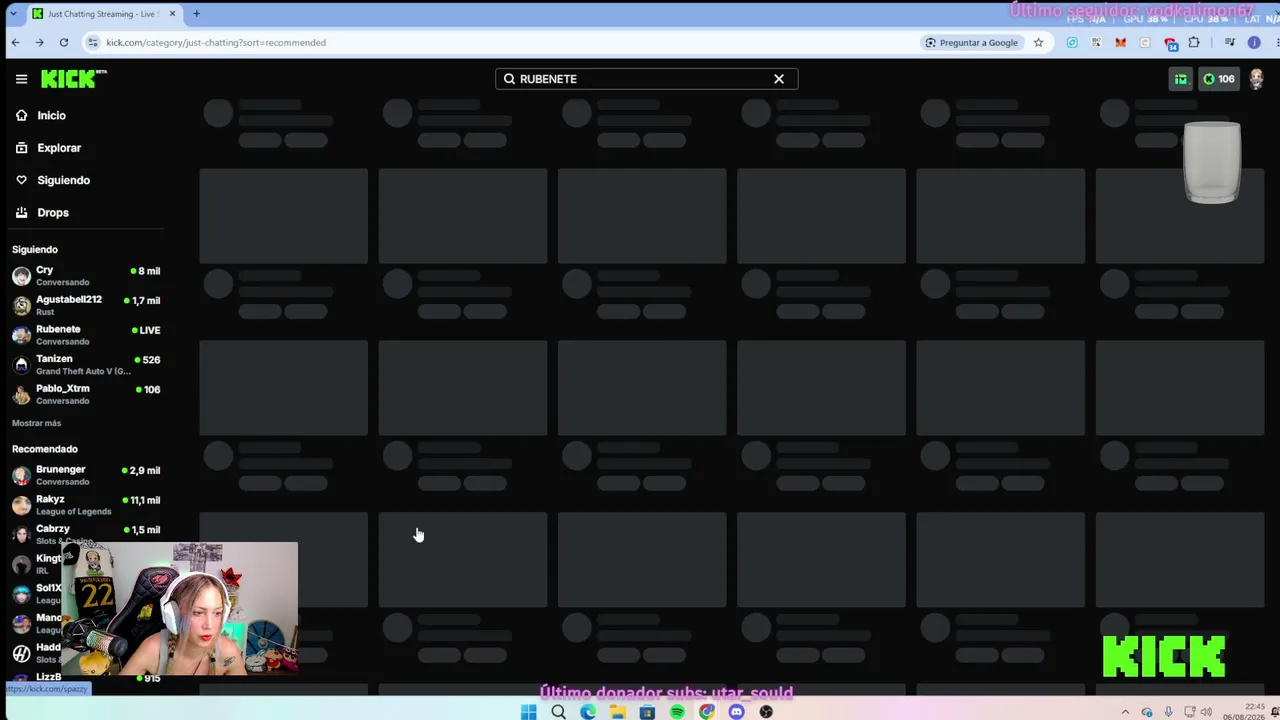Open the Pablo_Xtrm channel
This screenshot has height=720, width=1280.
coord(86,394)
